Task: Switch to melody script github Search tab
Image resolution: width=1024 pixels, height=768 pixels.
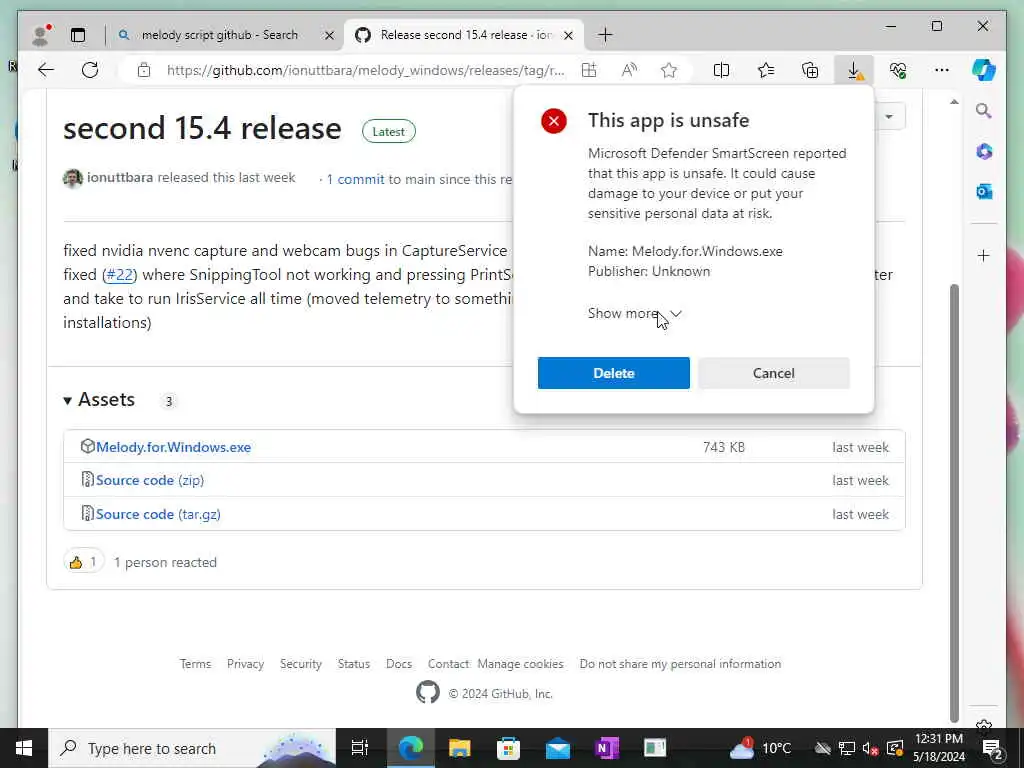Action: (219, 35)
